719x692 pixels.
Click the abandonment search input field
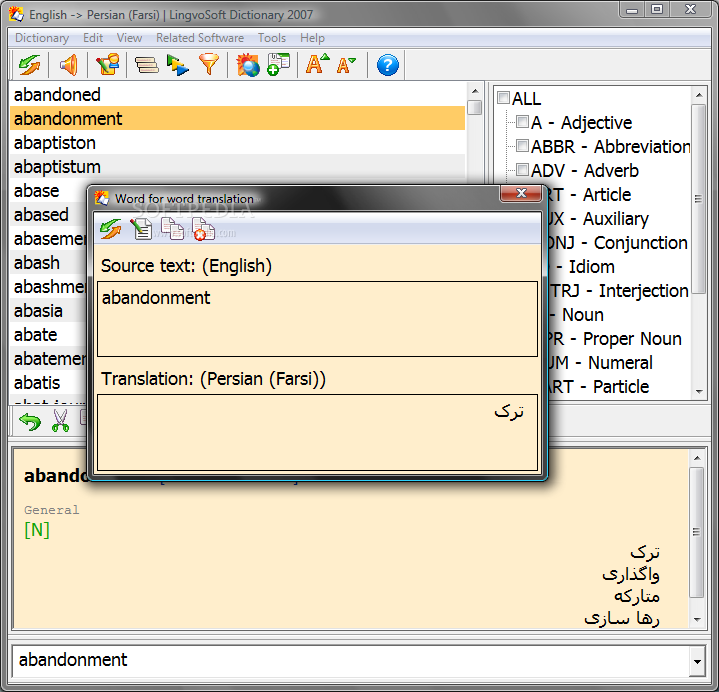(351, 660)
